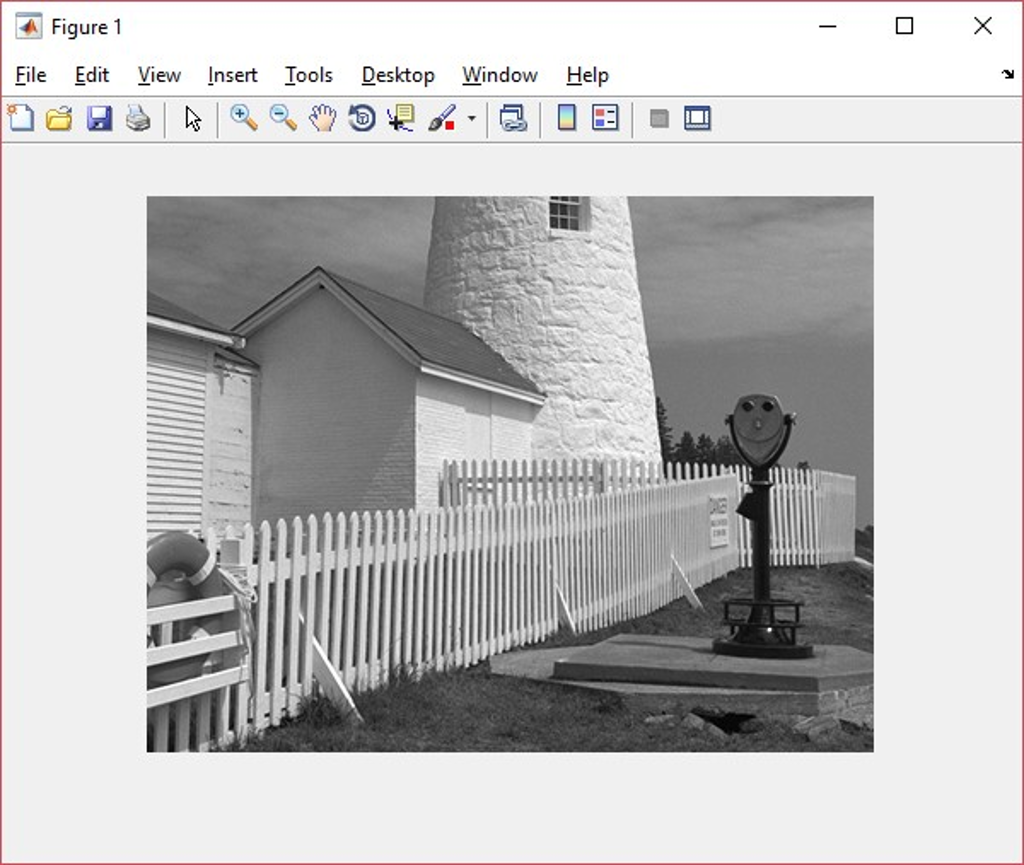Expand the Brush tool color dropdown arrow

[x=471, y=119]
